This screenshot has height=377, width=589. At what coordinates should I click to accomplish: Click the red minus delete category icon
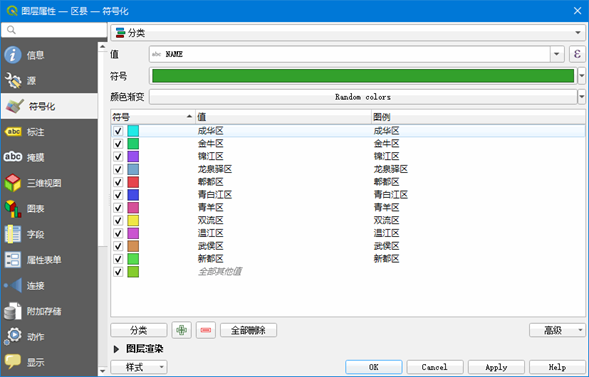(x=206, y=330)
